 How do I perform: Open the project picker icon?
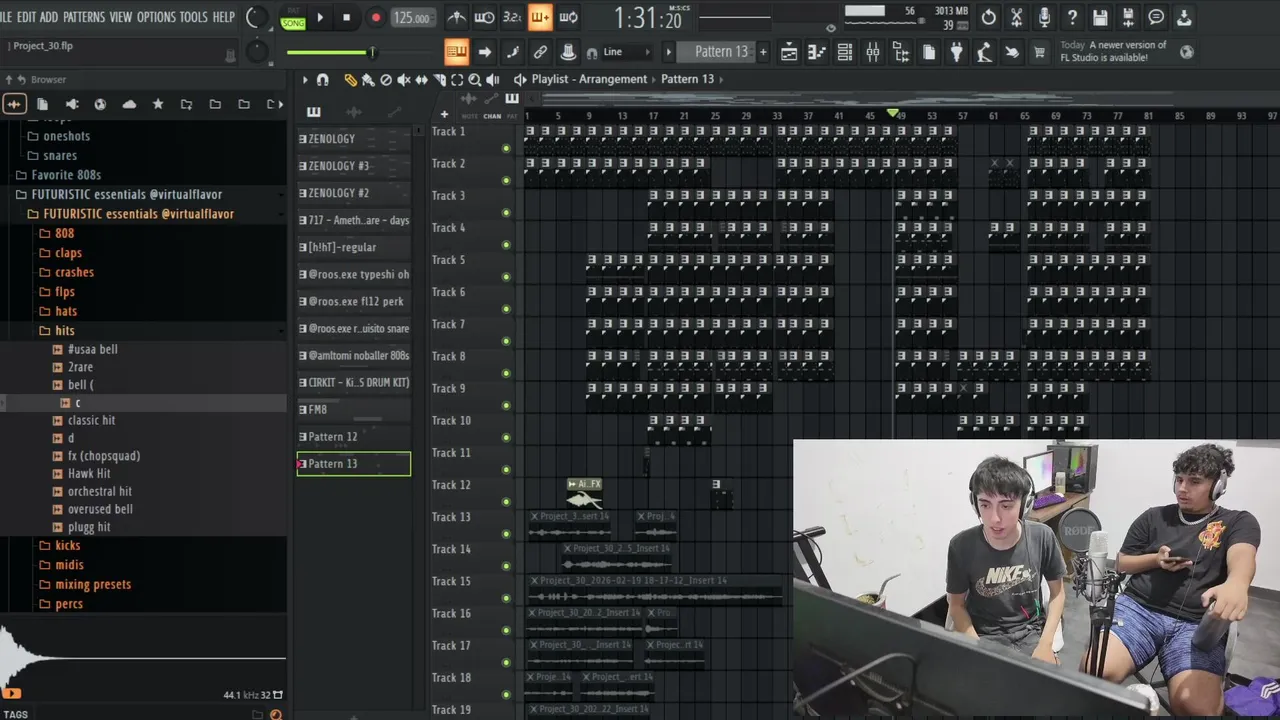coord(929,52)
